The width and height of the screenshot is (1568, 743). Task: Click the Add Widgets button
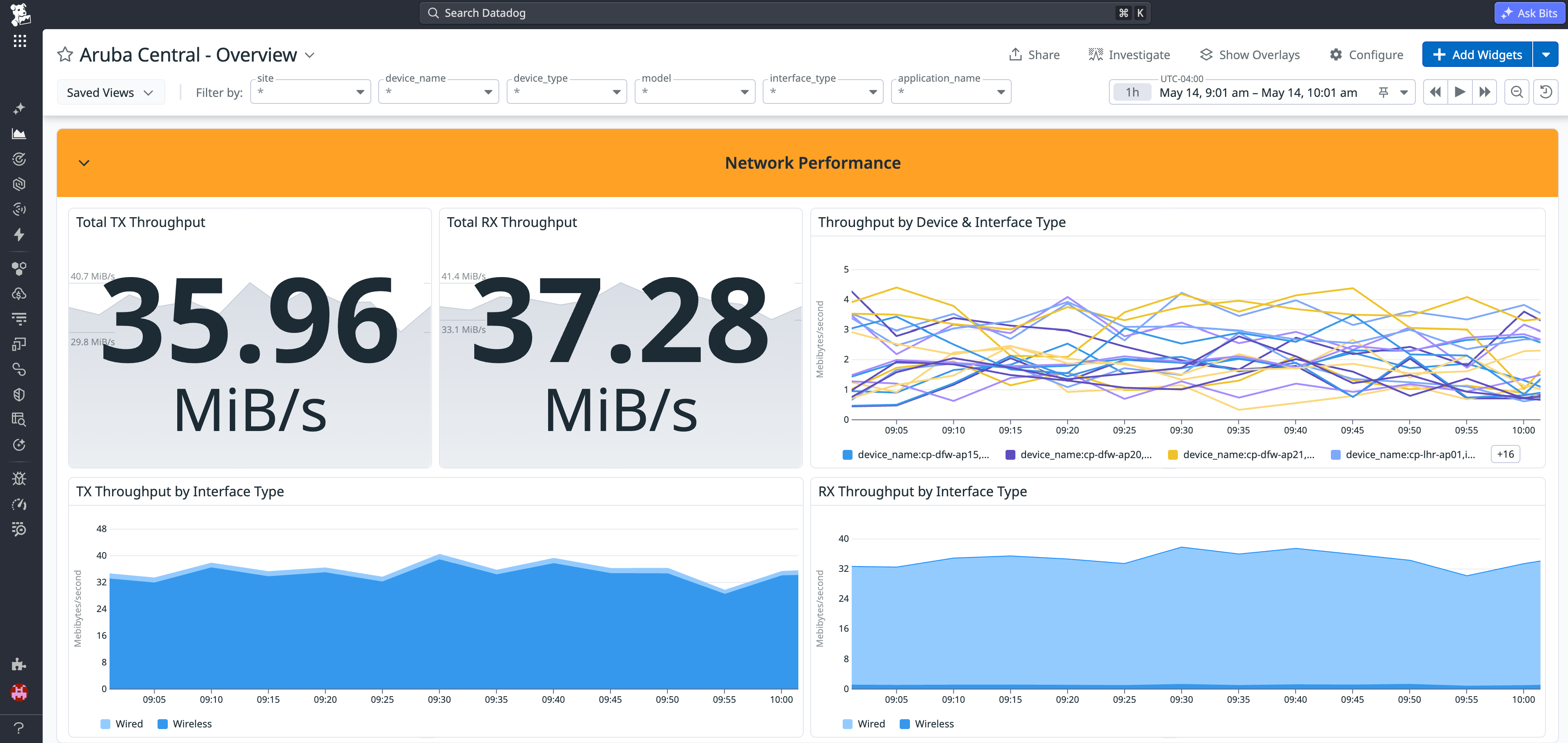tap(1477, 55)
